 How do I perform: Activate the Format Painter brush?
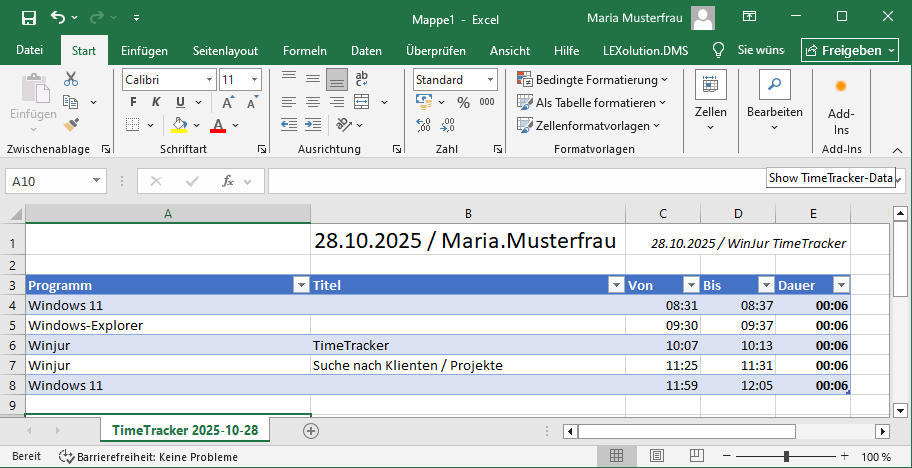click(x=71, y=124)
